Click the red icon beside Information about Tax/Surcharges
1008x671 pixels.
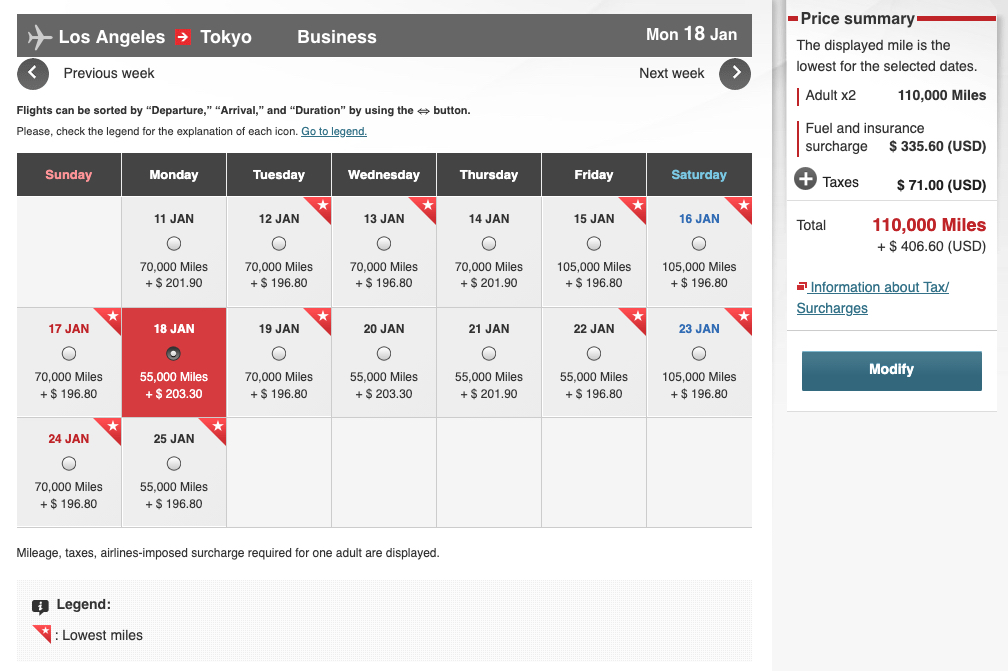pyautogui.click(x=802, y=287)
